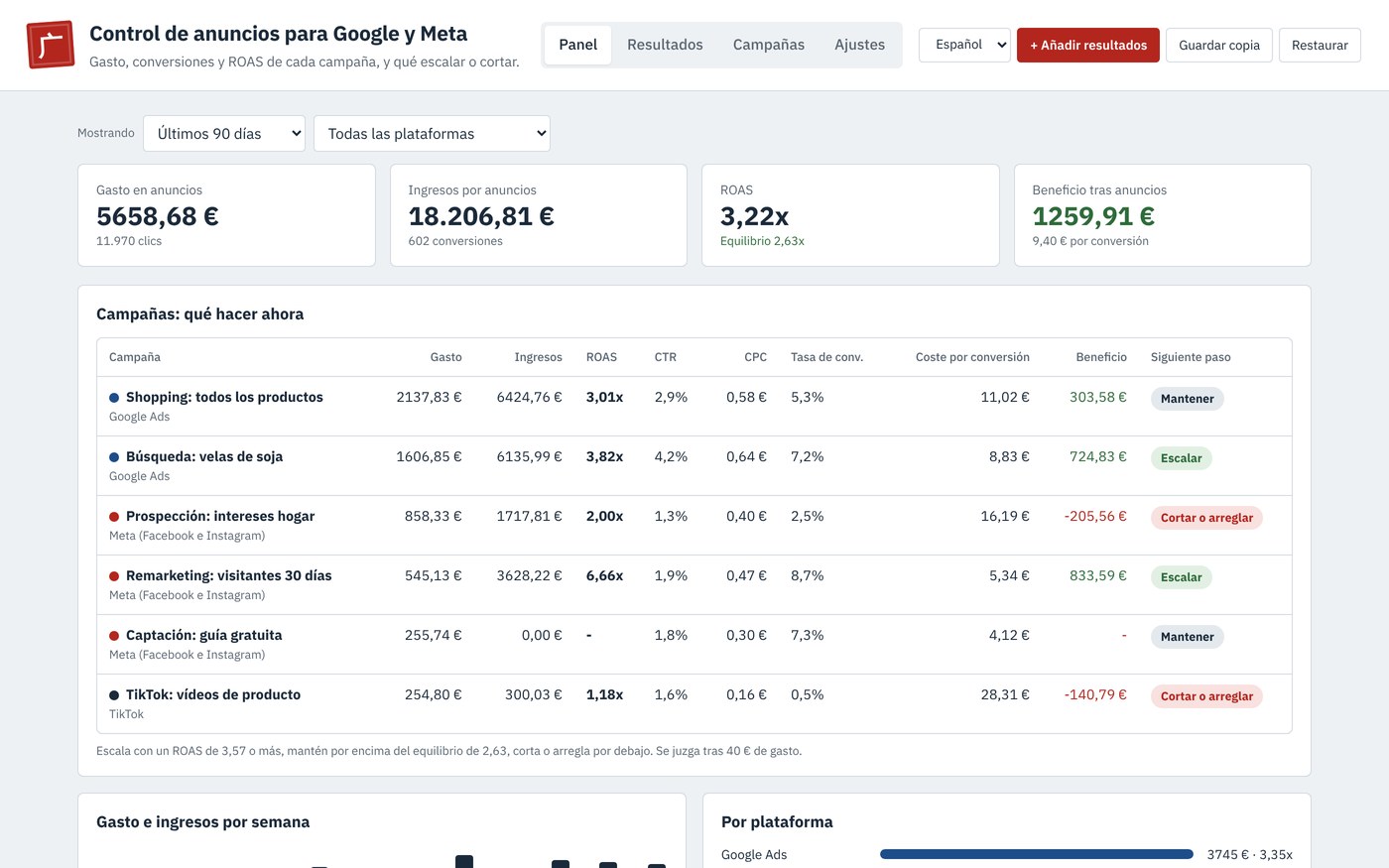Click the Añadir resultados button
Screen dimensions: 1389x868
[x=1088, y=45]
